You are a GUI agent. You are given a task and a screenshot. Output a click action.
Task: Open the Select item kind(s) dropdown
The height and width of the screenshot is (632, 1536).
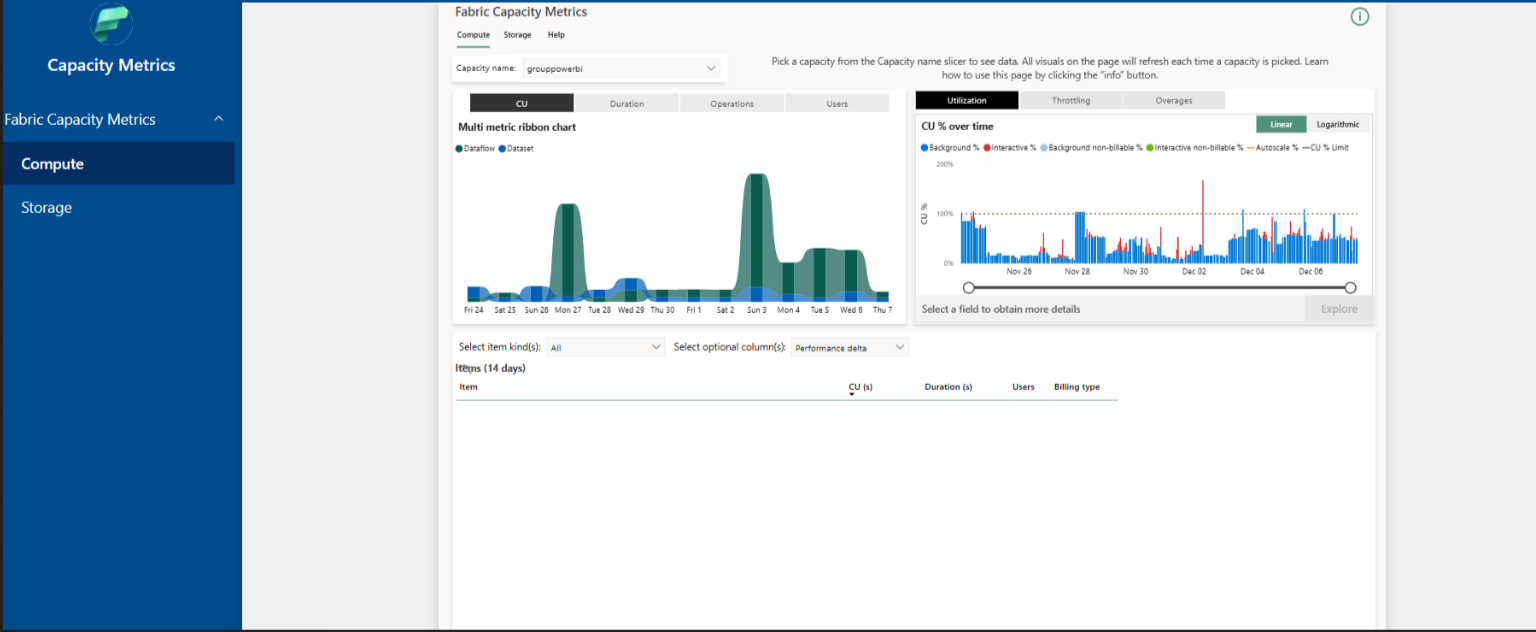605,347
